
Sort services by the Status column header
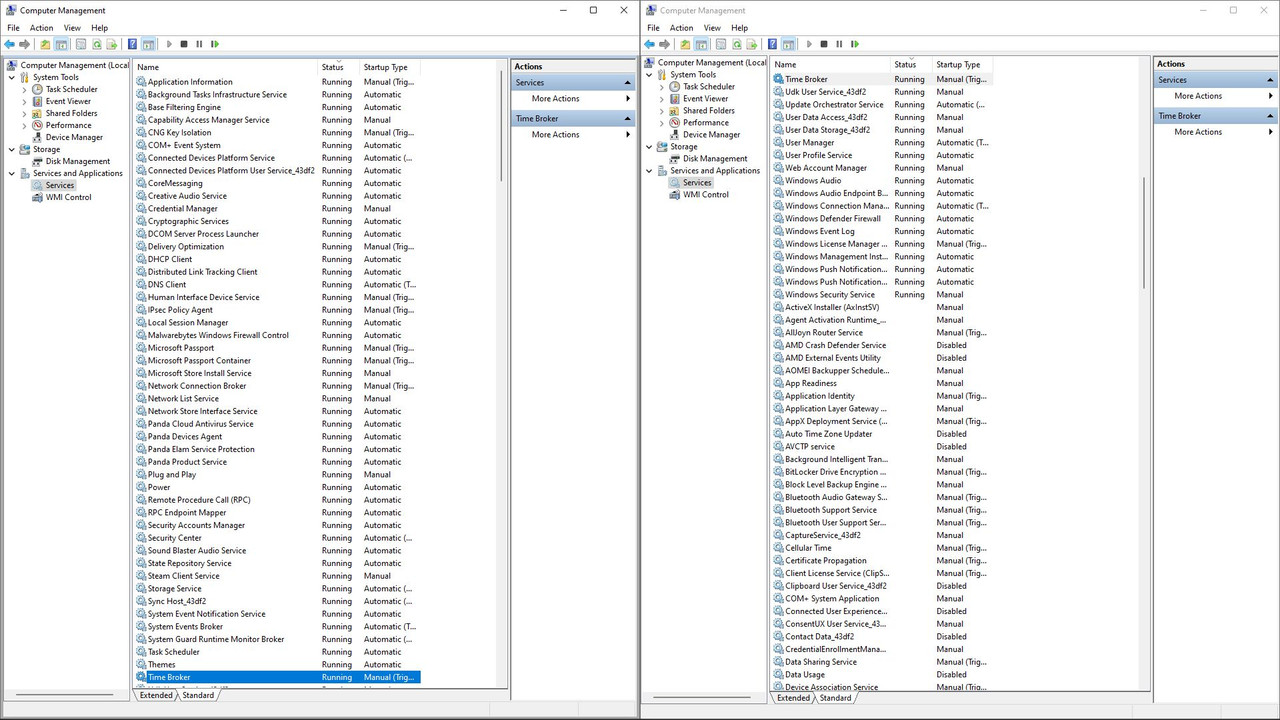click(332, 67)
